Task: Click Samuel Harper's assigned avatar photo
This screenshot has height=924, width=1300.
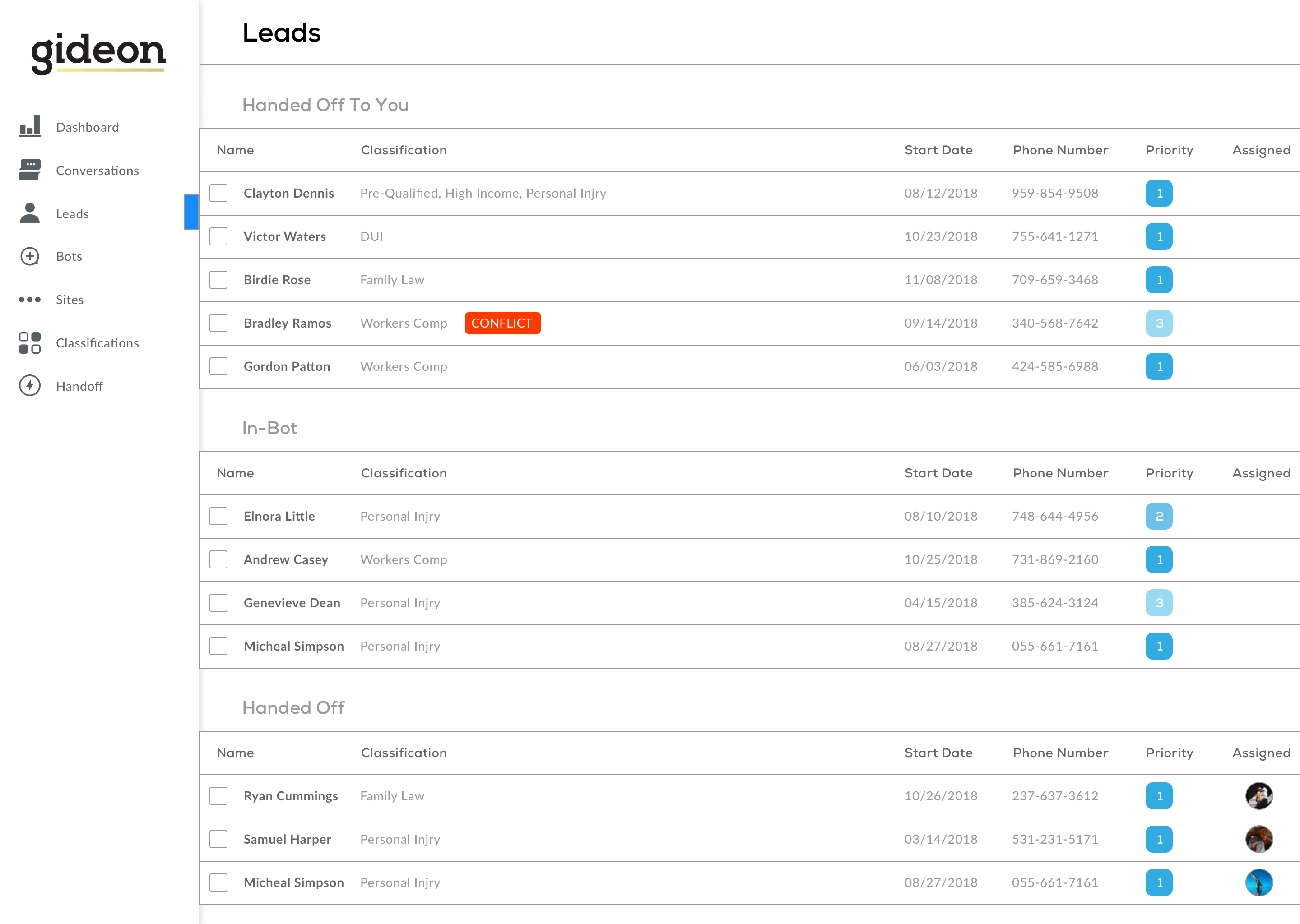Action: coord(1259,839)
